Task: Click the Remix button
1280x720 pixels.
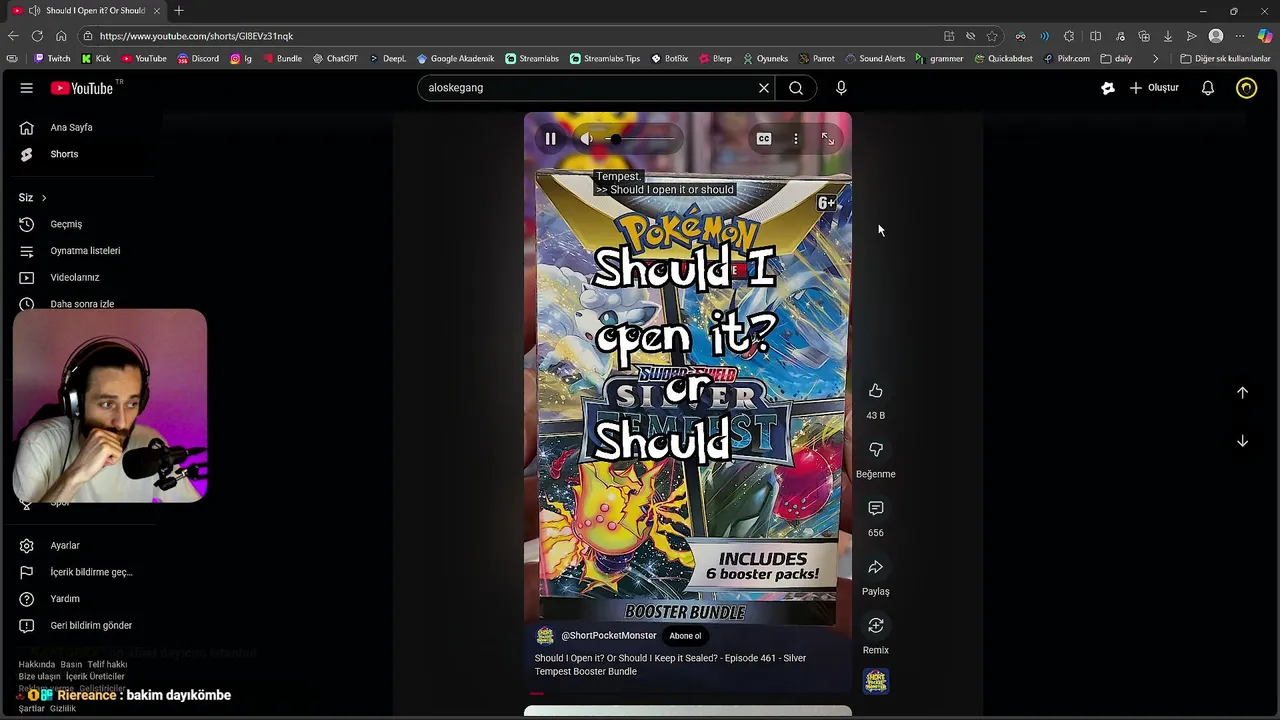Action: coord(876,626)
